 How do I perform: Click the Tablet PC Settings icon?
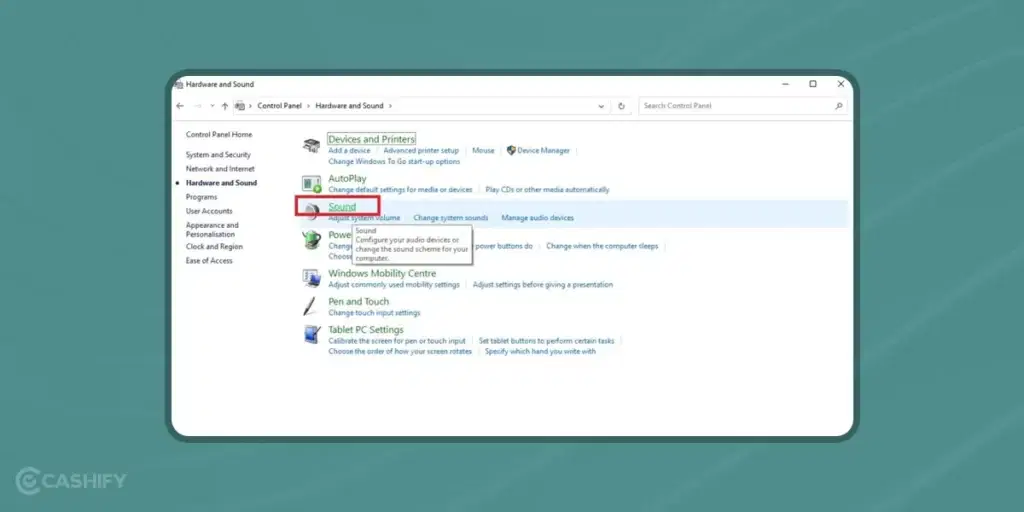tap(312, 335)
